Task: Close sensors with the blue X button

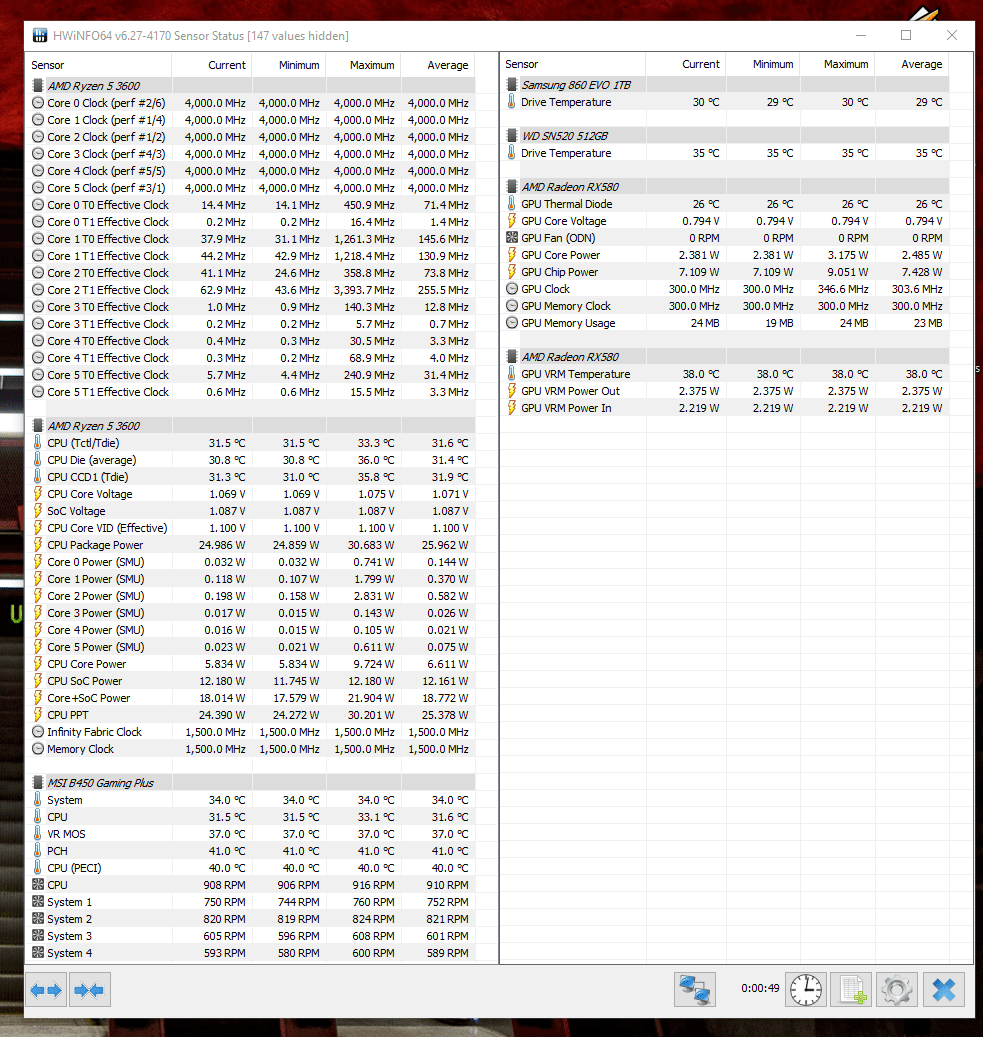Action: [x=943, y=989]
